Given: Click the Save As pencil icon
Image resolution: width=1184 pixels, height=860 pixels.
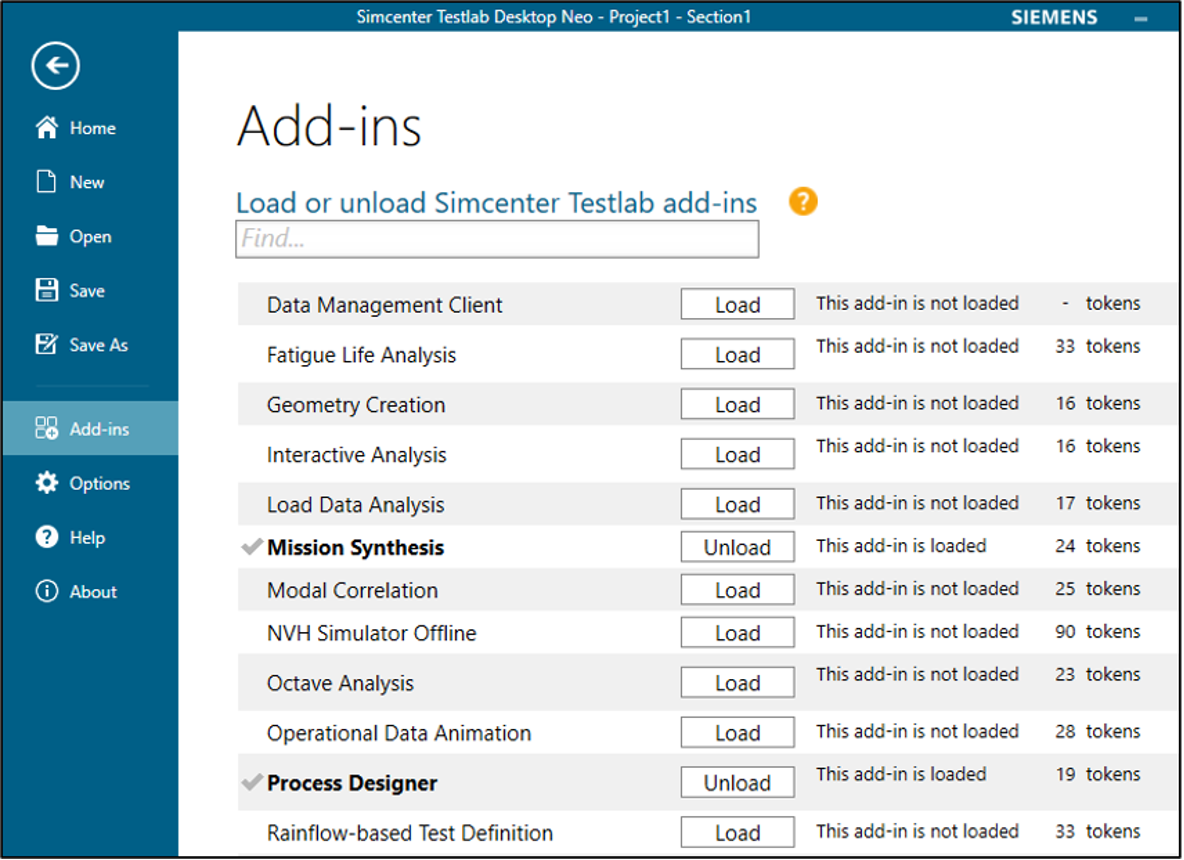Looking at the screenshot, I should click(x=47, y=345).
